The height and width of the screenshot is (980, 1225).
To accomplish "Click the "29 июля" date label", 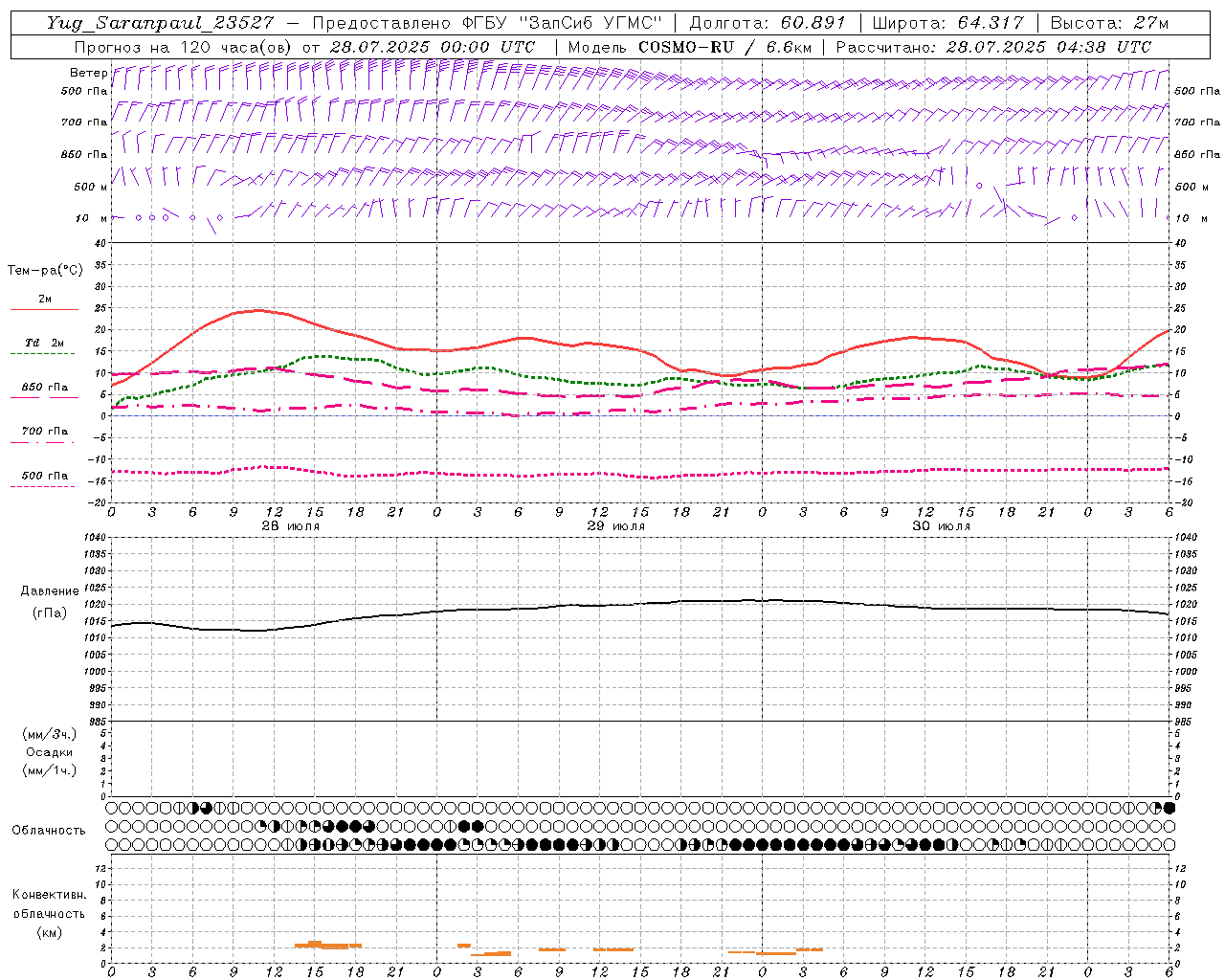I will pyautogui.click(x=615, y=525).
